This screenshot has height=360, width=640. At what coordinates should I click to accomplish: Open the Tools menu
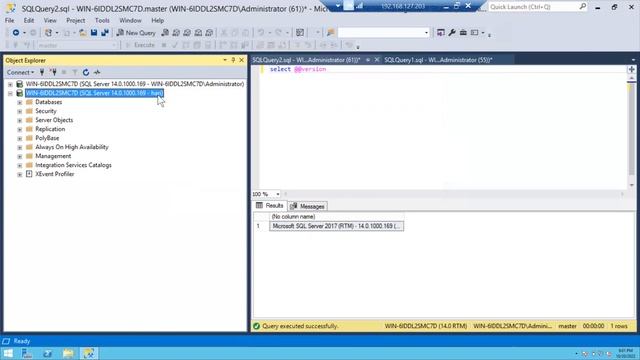click(x=102, y=20)
